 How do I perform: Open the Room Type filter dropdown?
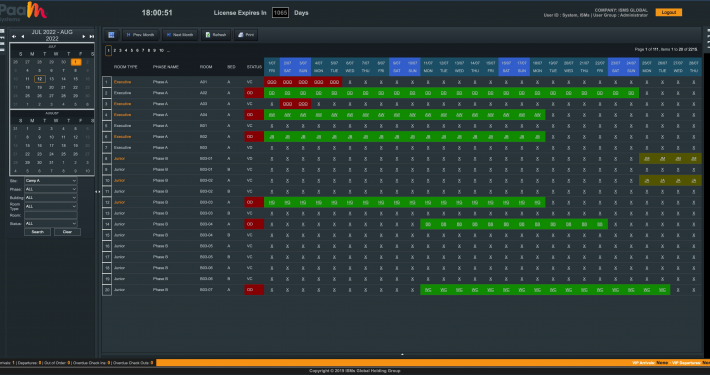(x=50, y=206)
